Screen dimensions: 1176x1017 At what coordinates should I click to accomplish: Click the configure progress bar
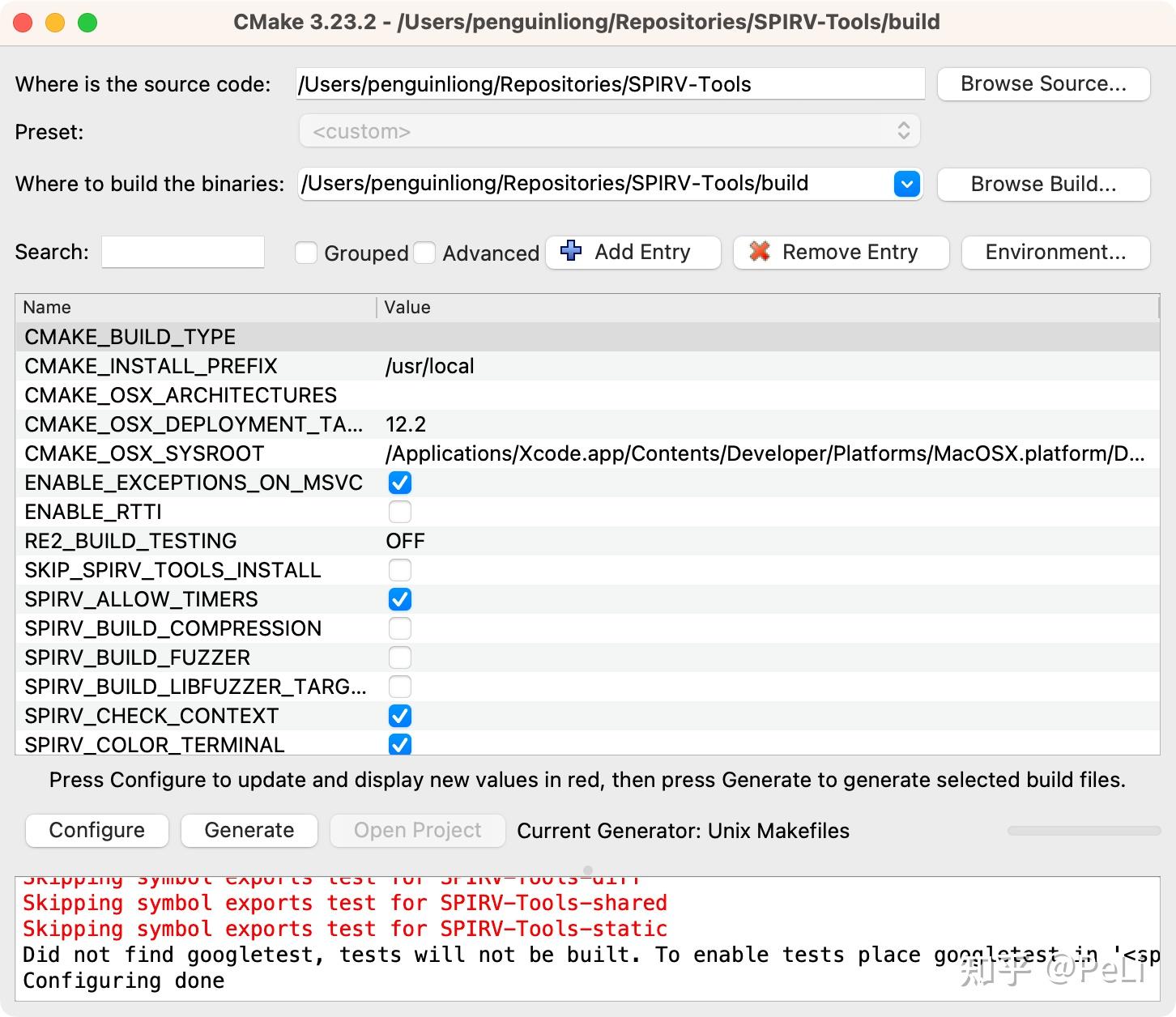coord(1084,831)
